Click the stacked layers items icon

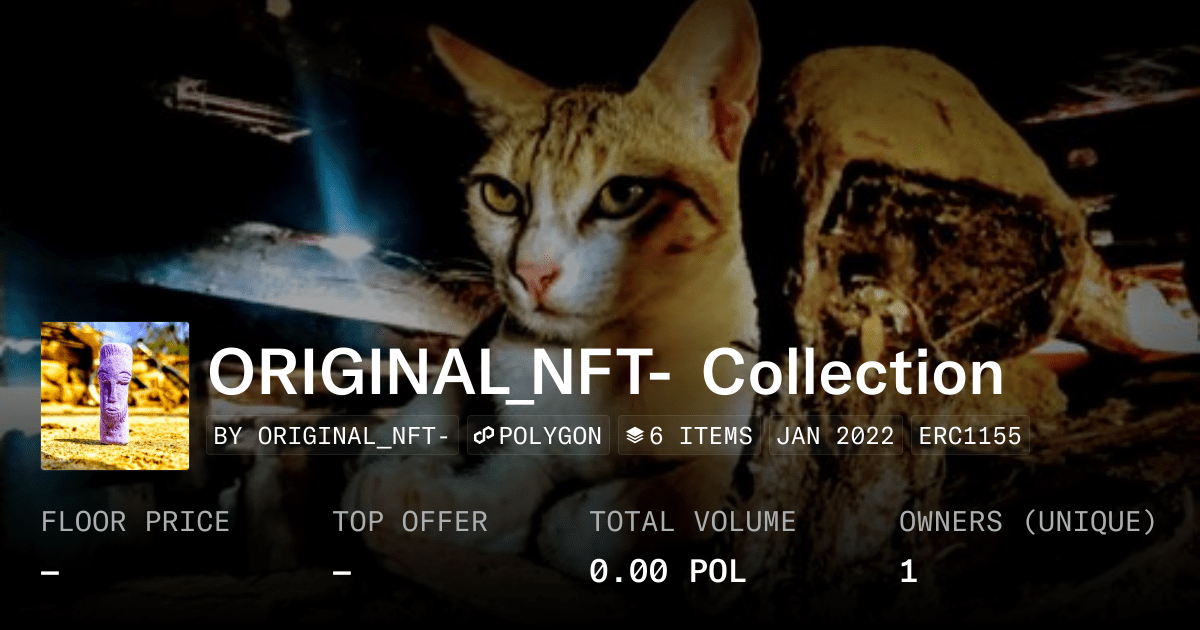pyautogui.click(x=635, y=436)
